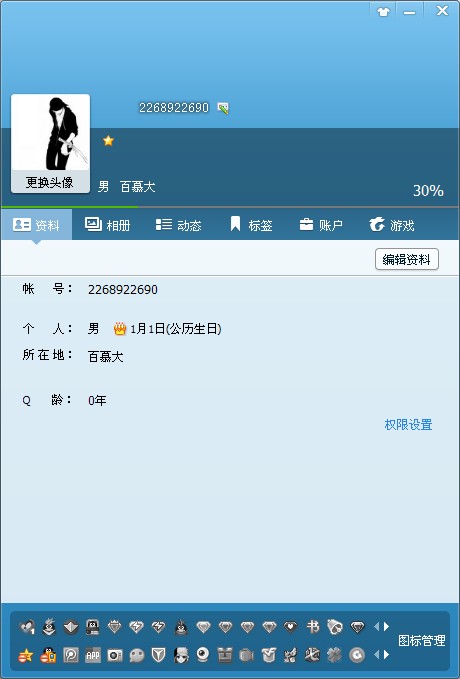Open the skin changer shirt icon
The height and width of the screenshot is (679, 460).
click(383, 11)
